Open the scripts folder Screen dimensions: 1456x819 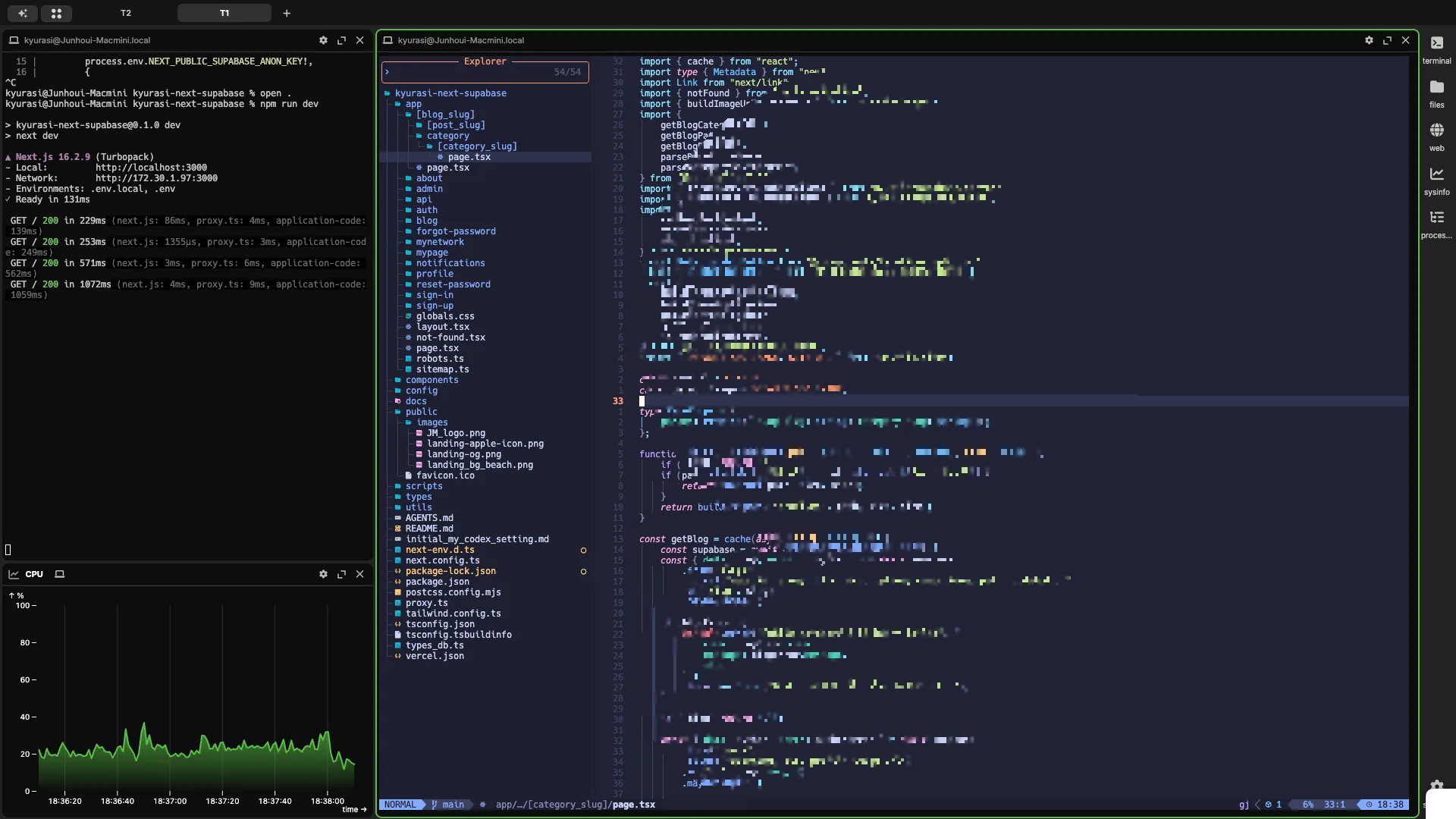[423, 486]
